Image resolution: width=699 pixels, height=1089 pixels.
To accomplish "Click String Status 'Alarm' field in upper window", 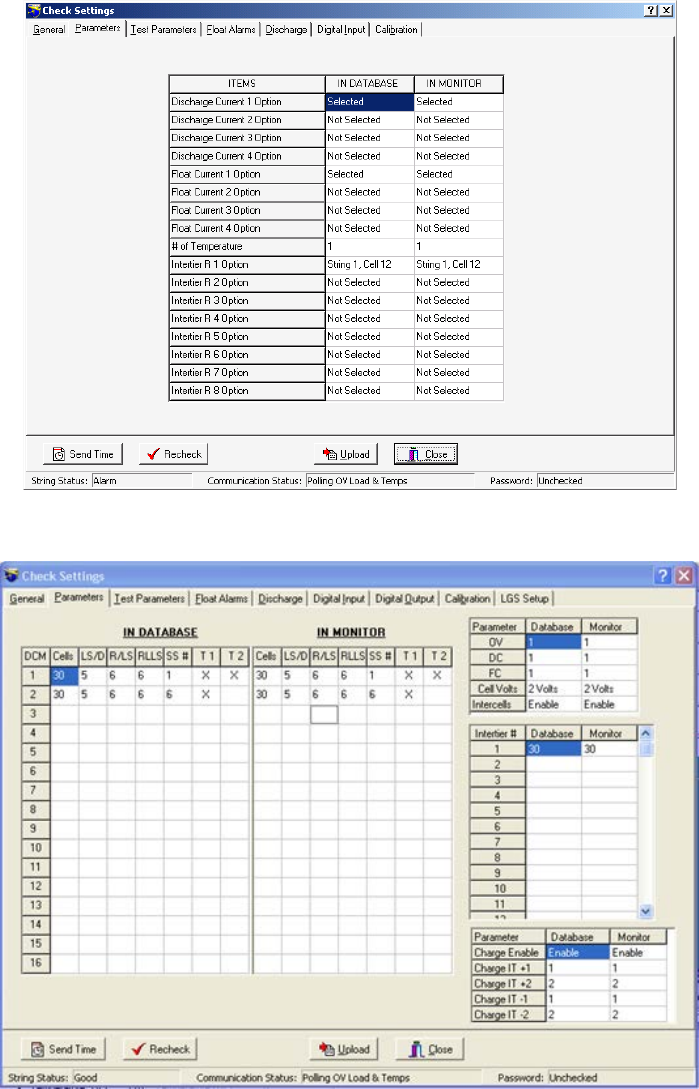I will (142, 481).
